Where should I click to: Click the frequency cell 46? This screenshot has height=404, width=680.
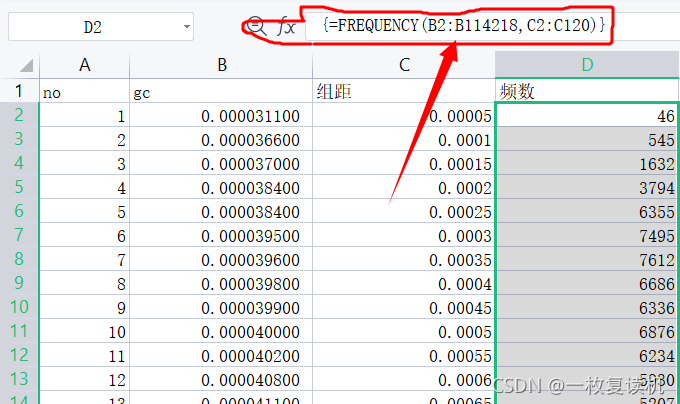[x=587, y=115]
